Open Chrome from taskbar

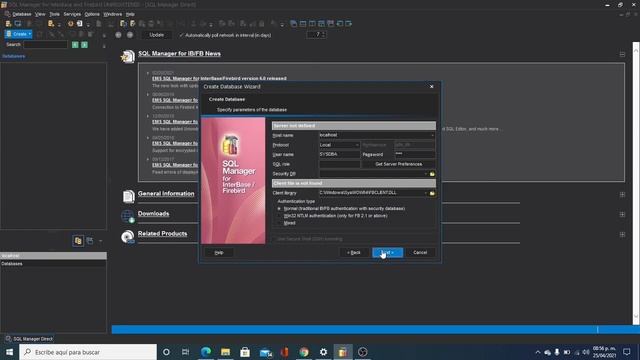pos(304,352)
